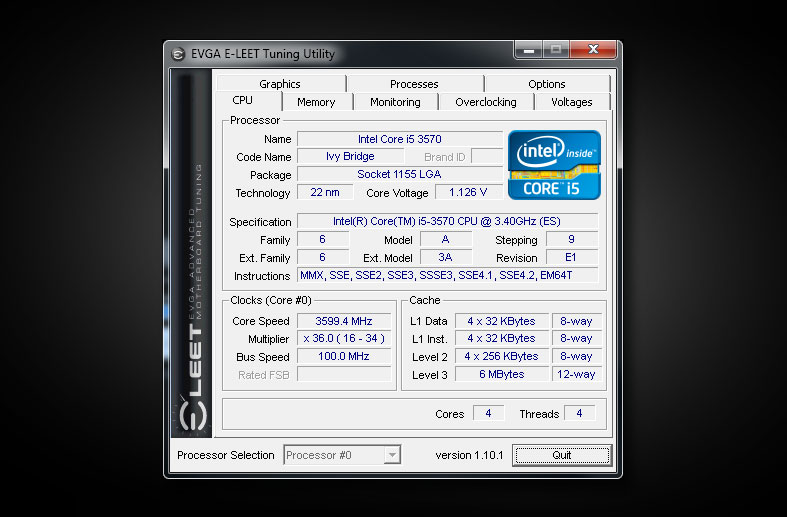This screenshot has width=787, height=517.
Task: Open the Monitoring tab
Action: pyautogui.click(x=396, y=102)
